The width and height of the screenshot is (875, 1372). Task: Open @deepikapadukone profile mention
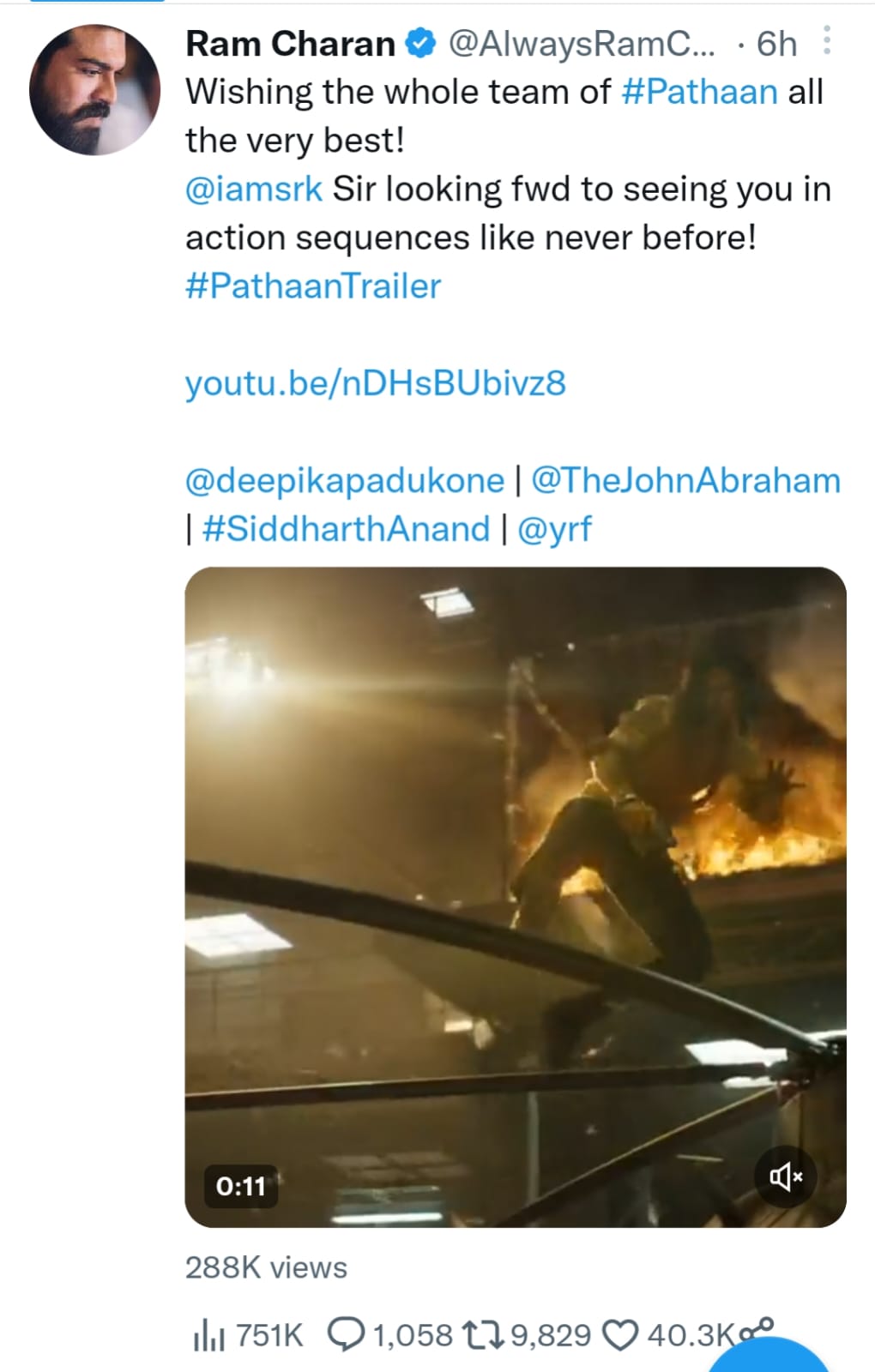tap(344, 480)
